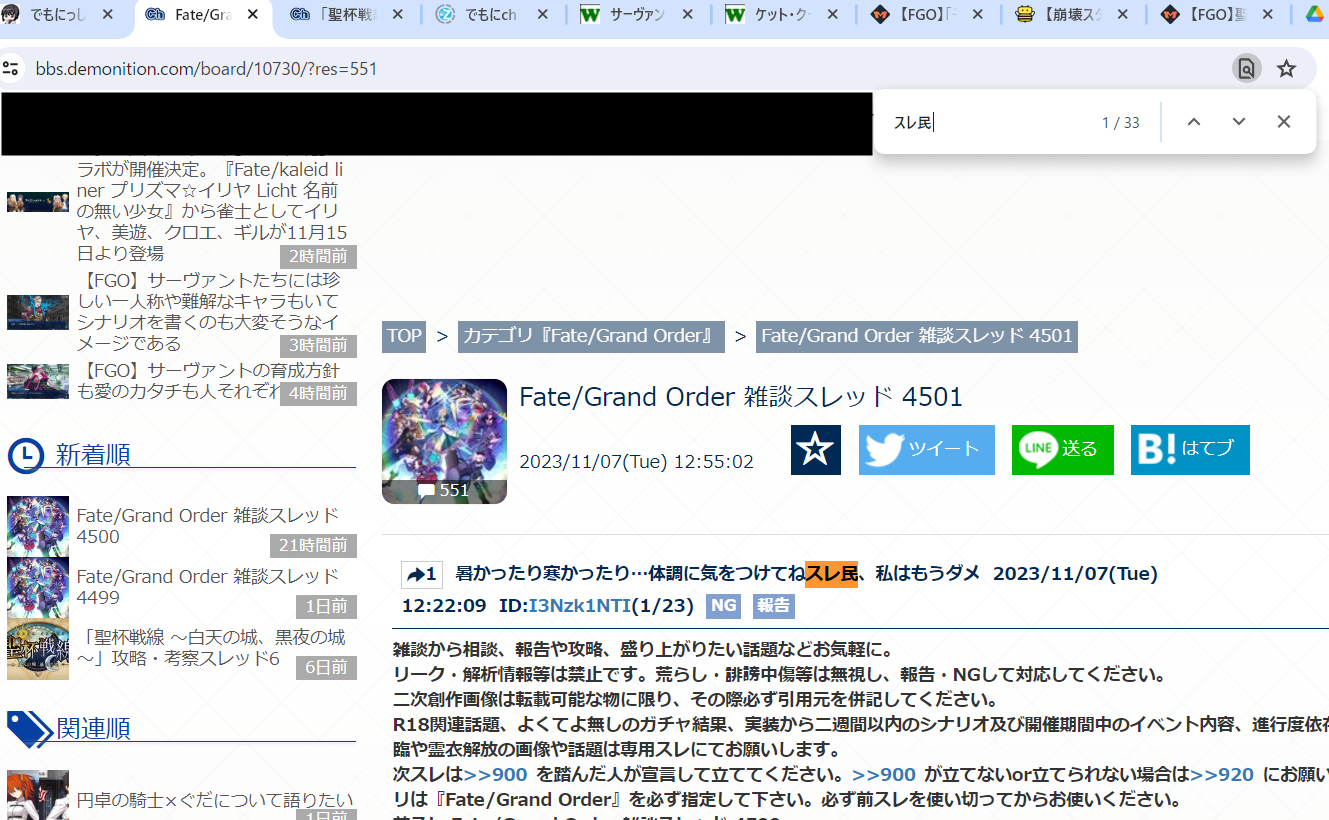Click the TOP breadcrumb link
The height and width of the screenshot is (820, 1329).
pos(404,336)
